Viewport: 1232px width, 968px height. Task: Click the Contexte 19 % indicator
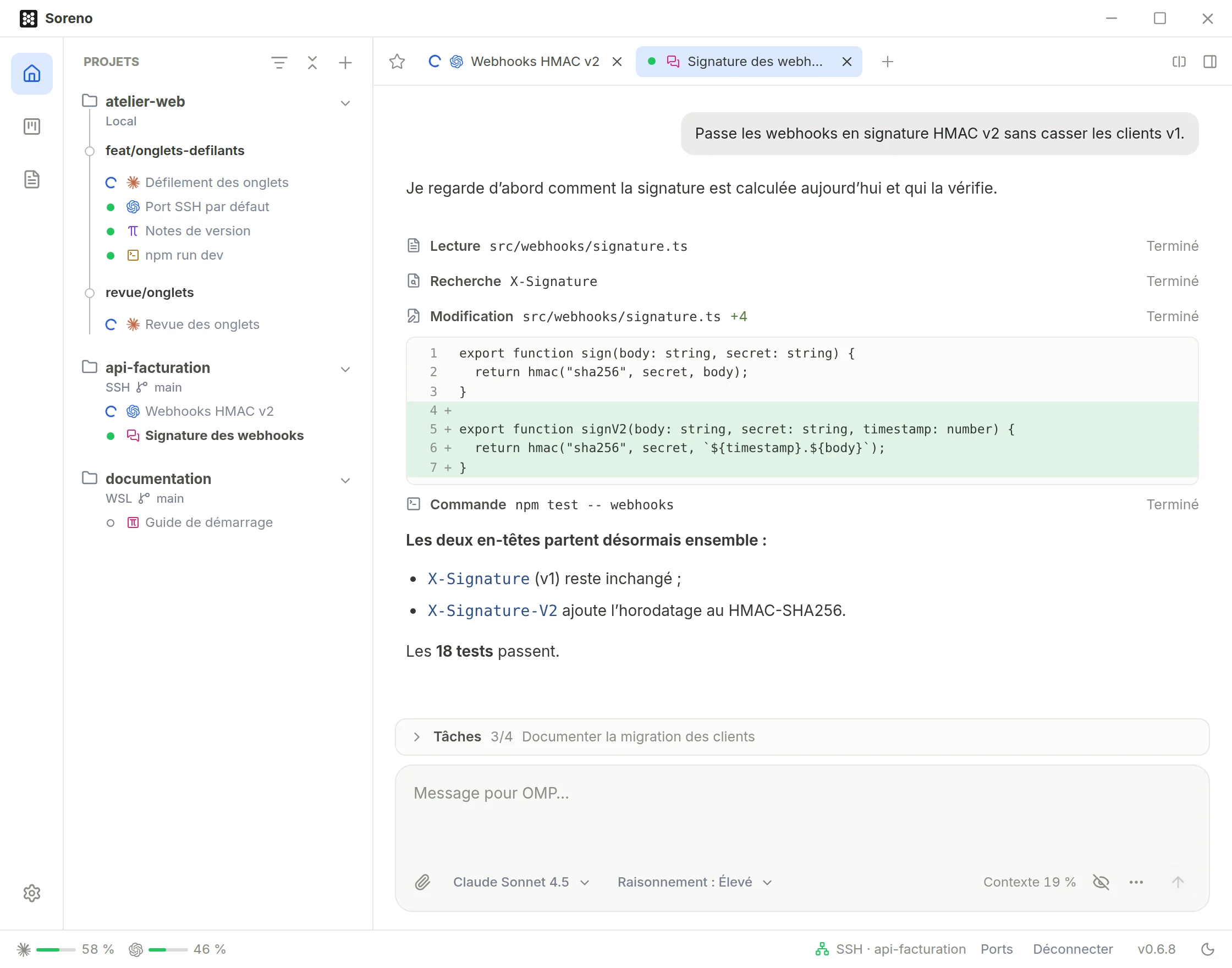click(1029, 882)
